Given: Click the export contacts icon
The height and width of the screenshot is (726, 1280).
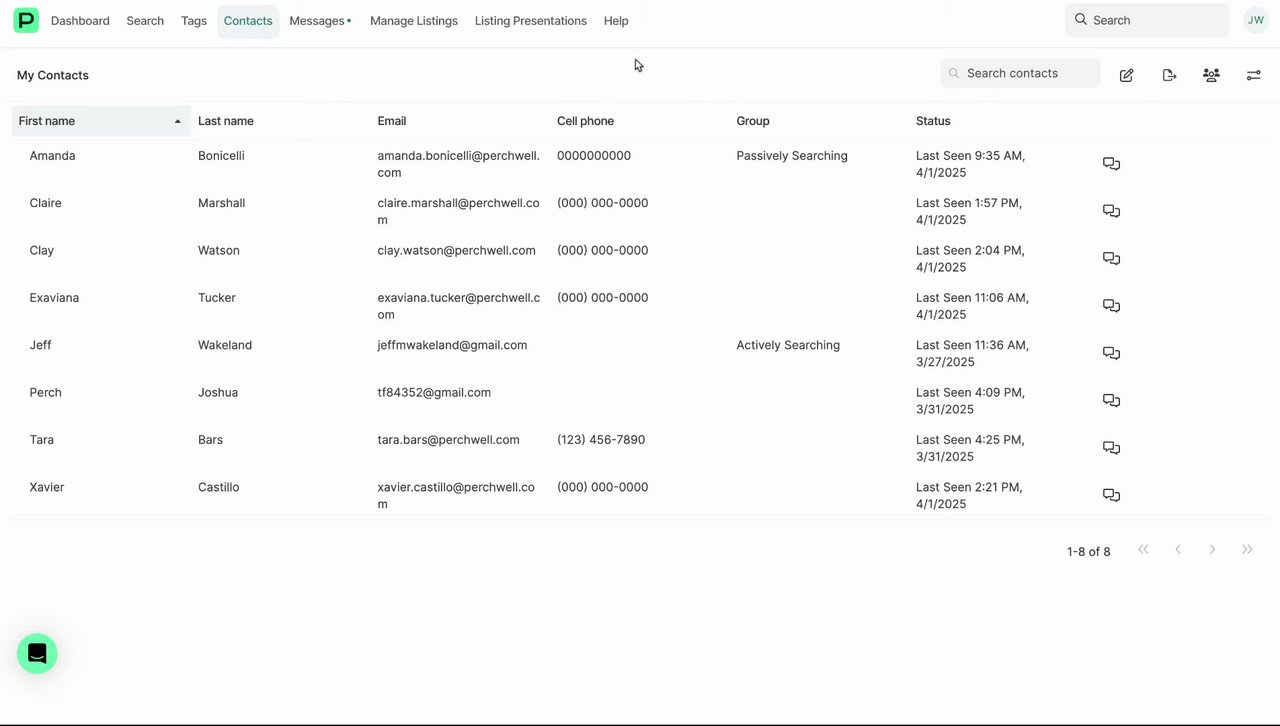Looking at the screenshot, I should [1169, 75].
